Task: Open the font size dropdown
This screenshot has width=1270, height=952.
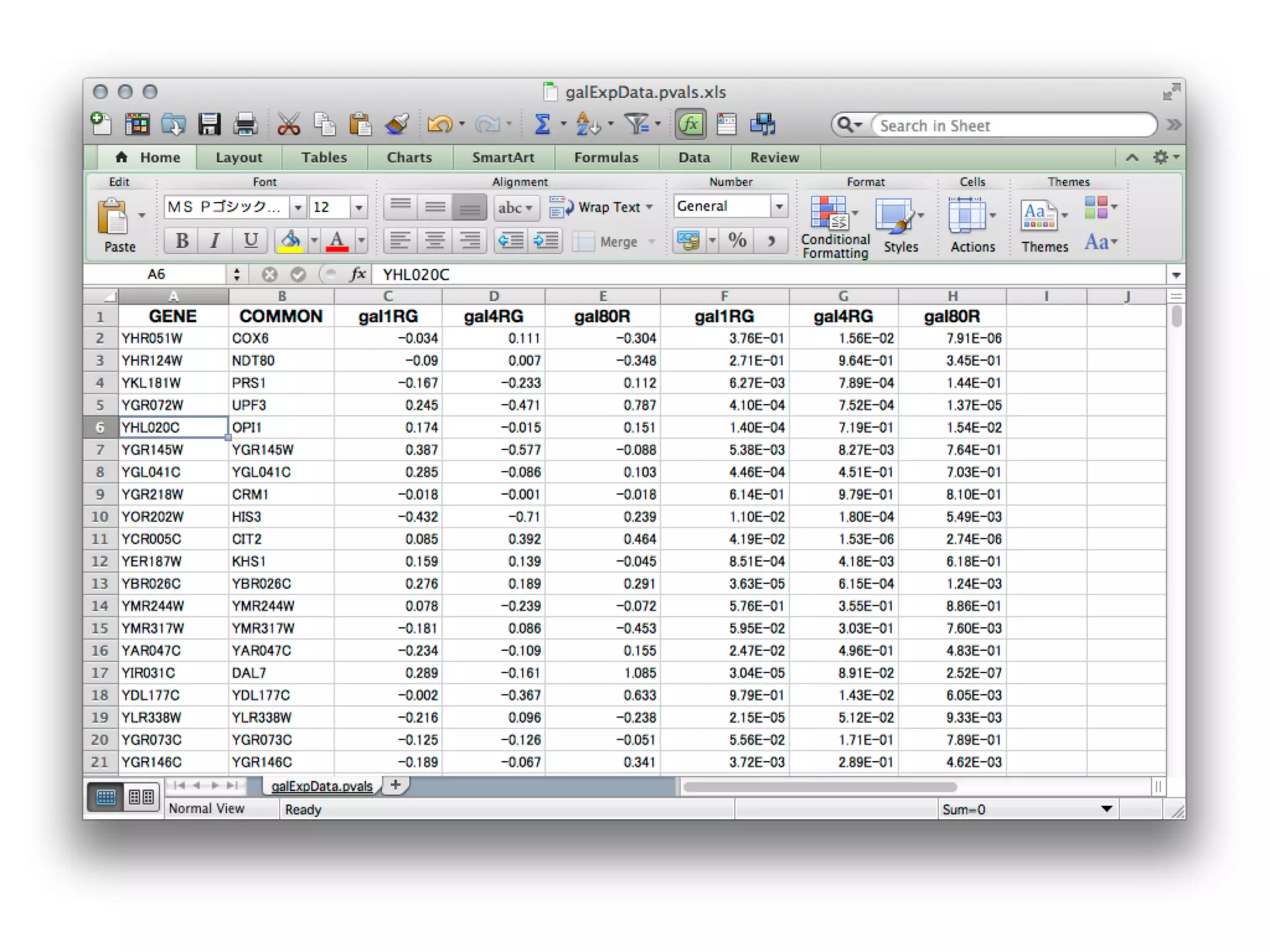Action: click(358, 207)
